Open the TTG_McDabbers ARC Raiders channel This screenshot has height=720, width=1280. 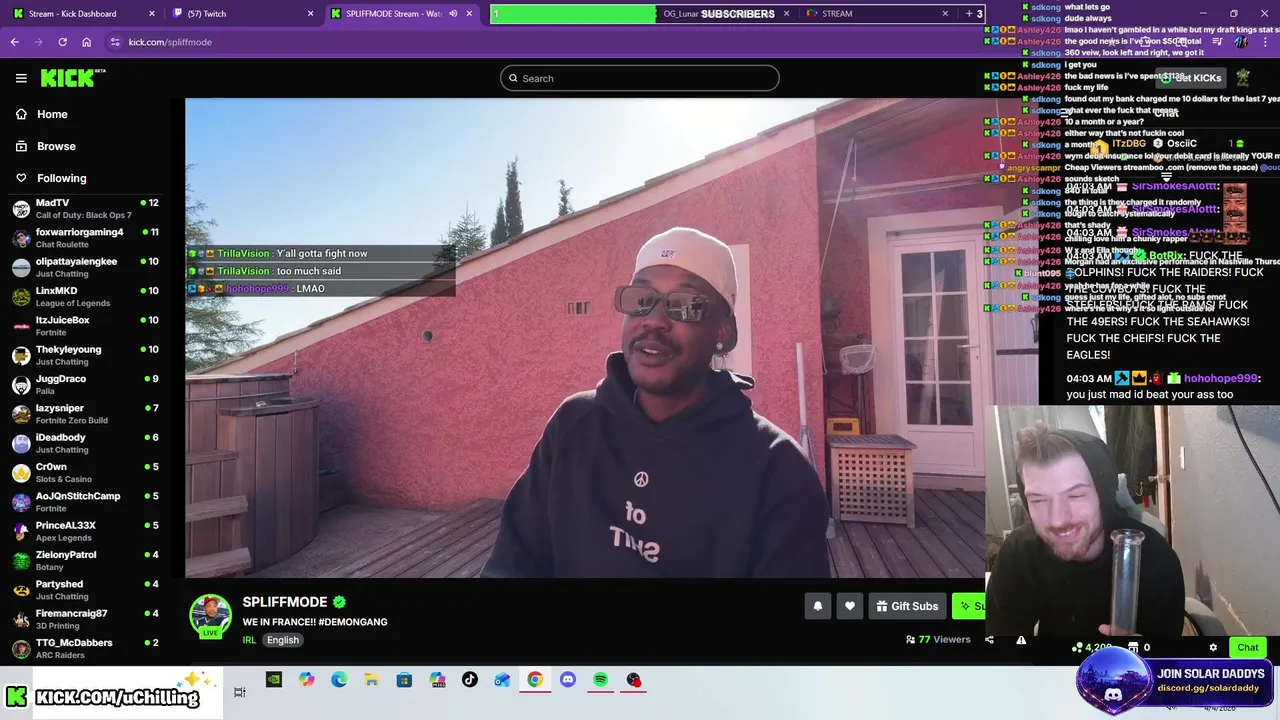pos(85,648)
